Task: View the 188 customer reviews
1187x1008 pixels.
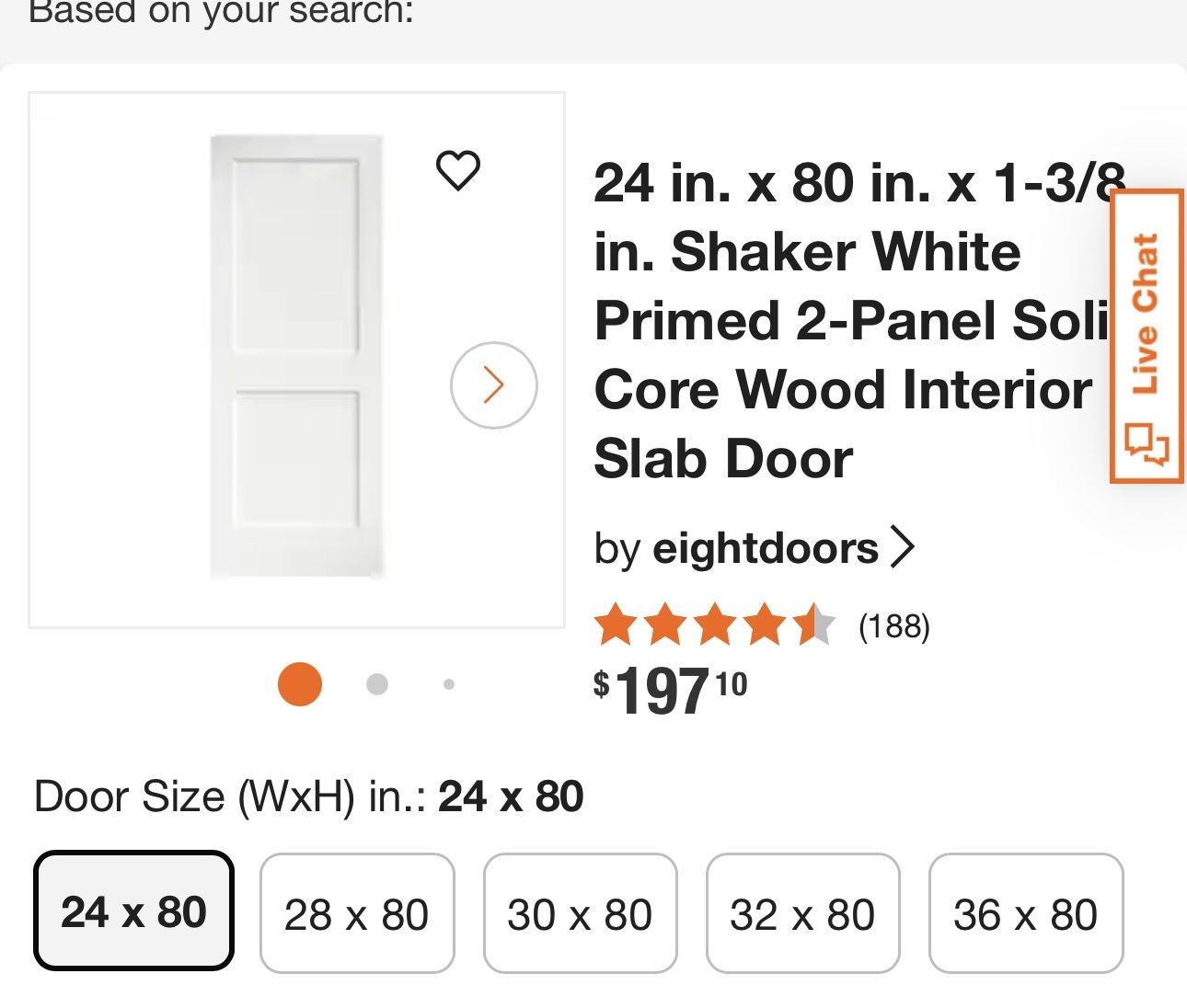Action: pos(894,626)
